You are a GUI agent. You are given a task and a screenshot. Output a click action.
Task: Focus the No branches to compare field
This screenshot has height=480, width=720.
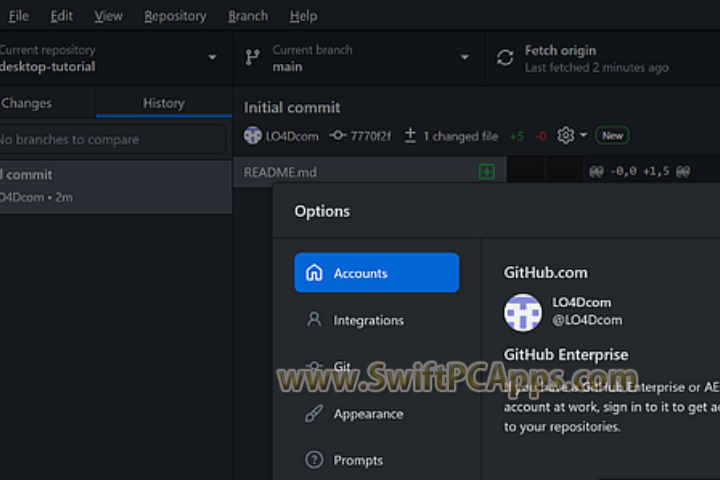click(x=112, y=140)
